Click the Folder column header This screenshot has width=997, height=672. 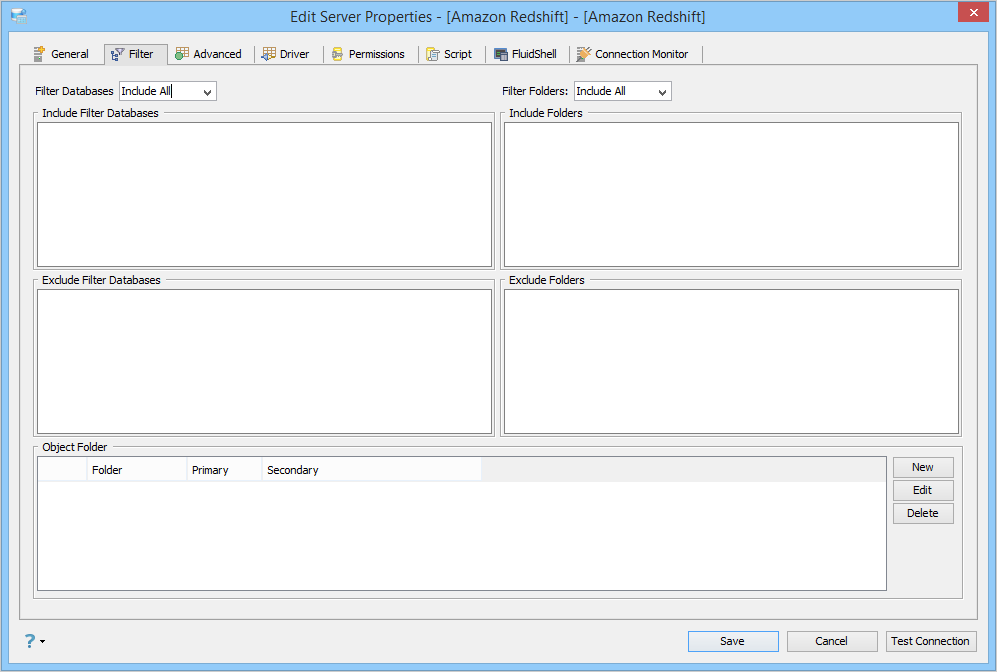pyautogui.click(x=137, y=470)
